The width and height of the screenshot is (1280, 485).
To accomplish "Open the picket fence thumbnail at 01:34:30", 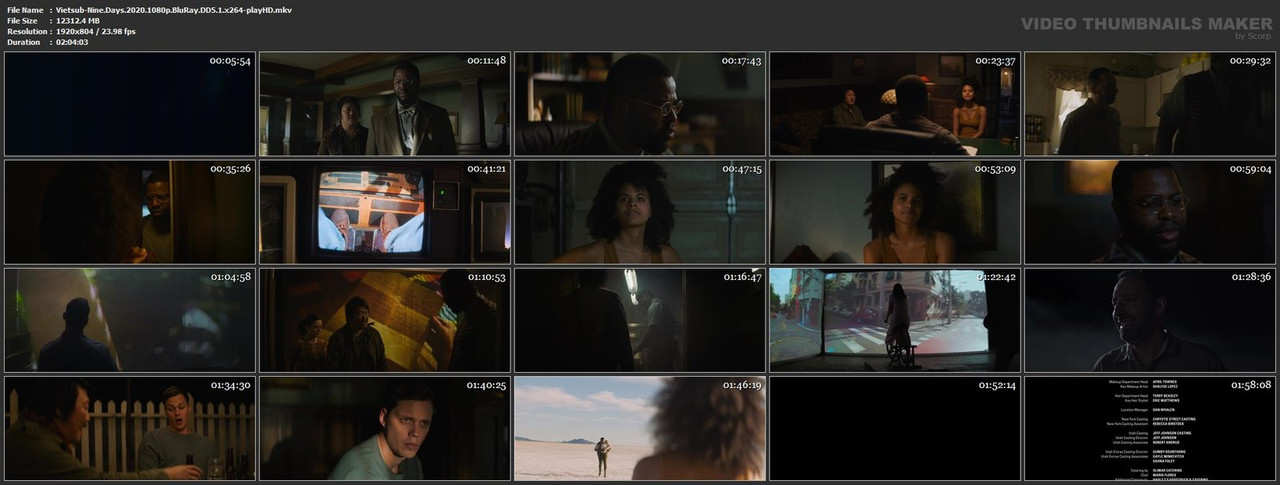I will (130, 428).
